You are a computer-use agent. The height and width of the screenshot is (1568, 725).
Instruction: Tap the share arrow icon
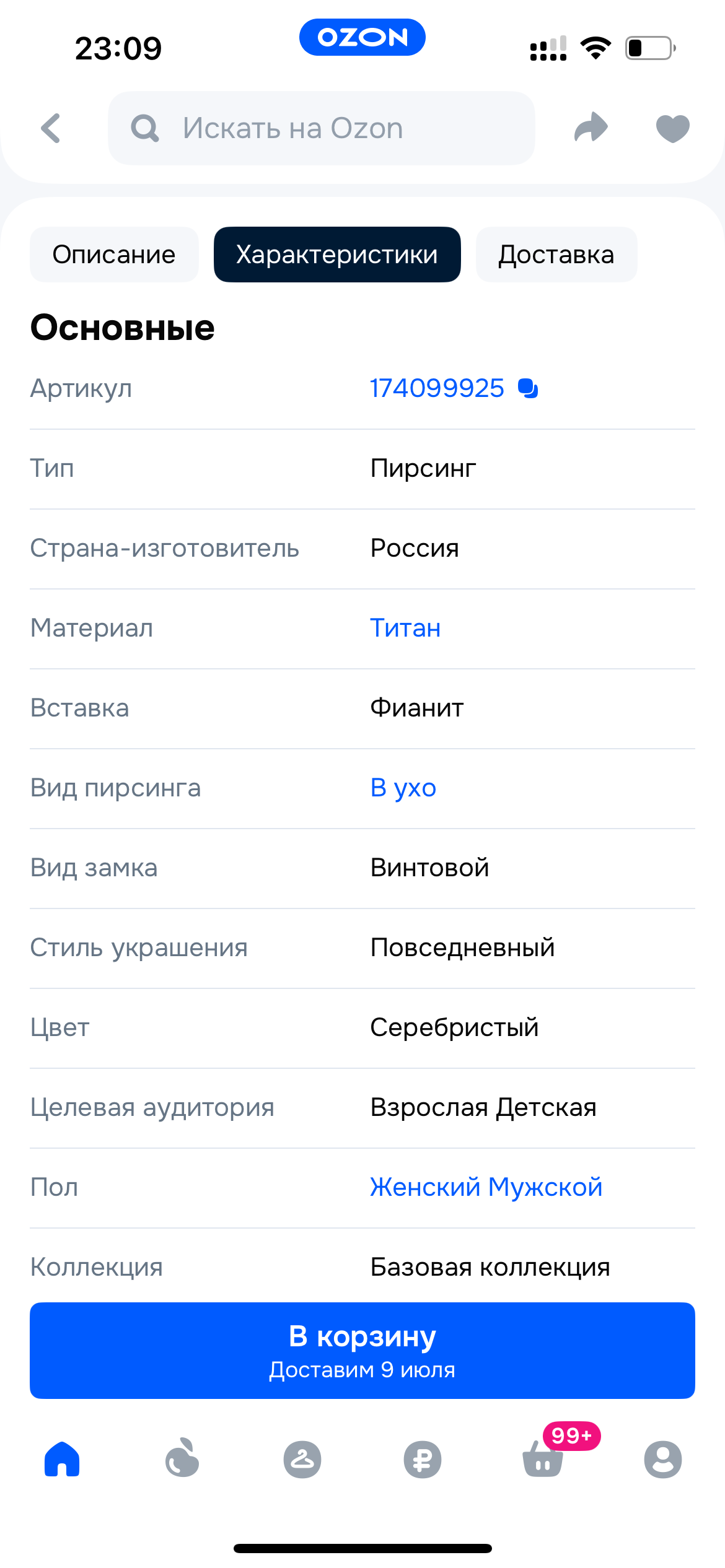[591, 128]
